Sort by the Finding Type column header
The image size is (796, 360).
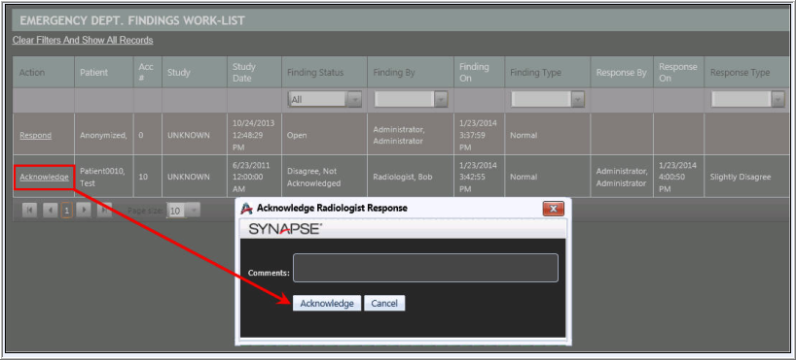coord(547,72)
